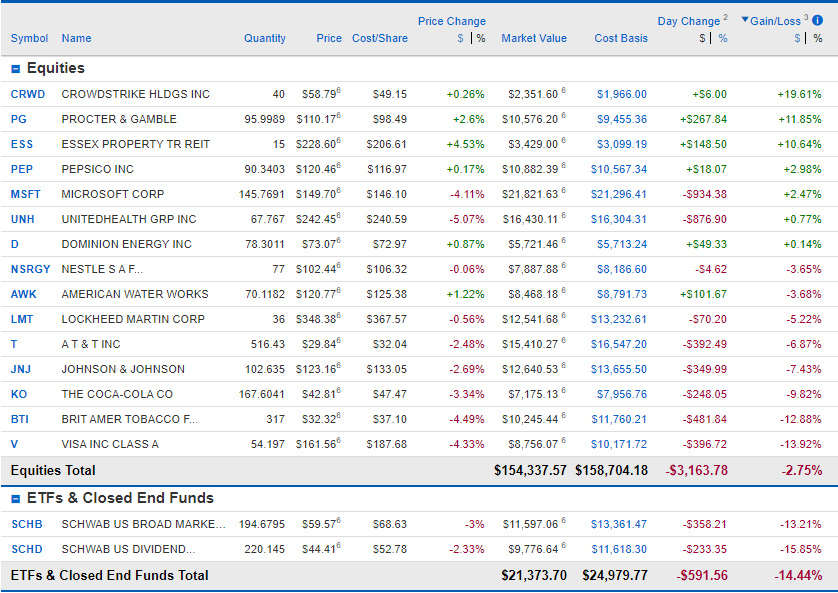Open SCHB cost basis $13,361.47
838x593 pixels.
619,525
